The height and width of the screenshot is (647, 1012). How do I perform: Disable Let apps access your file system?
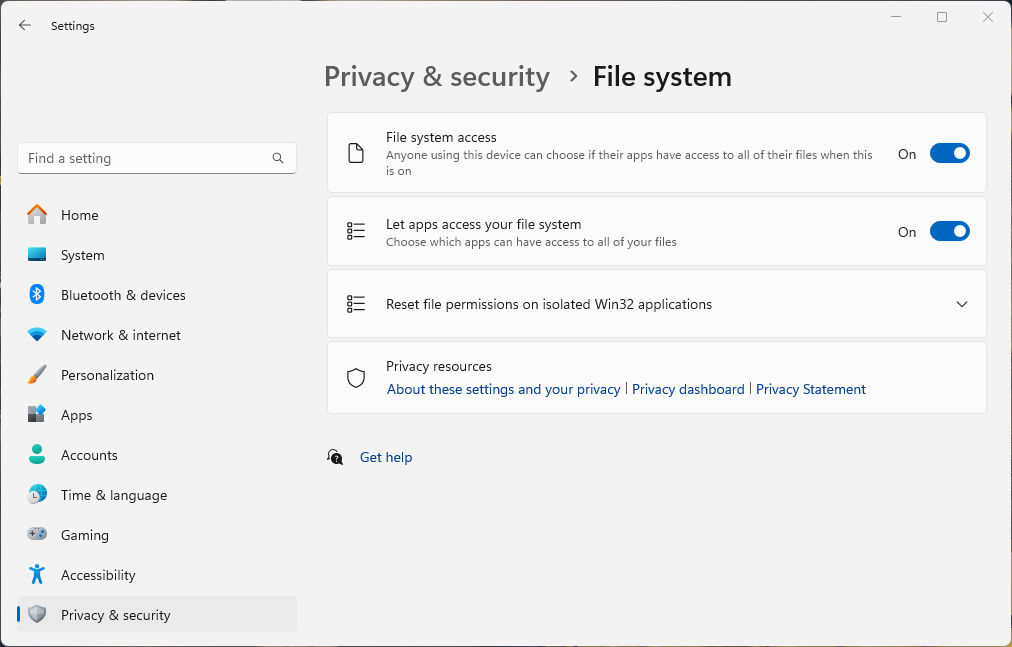coord(949,231)
